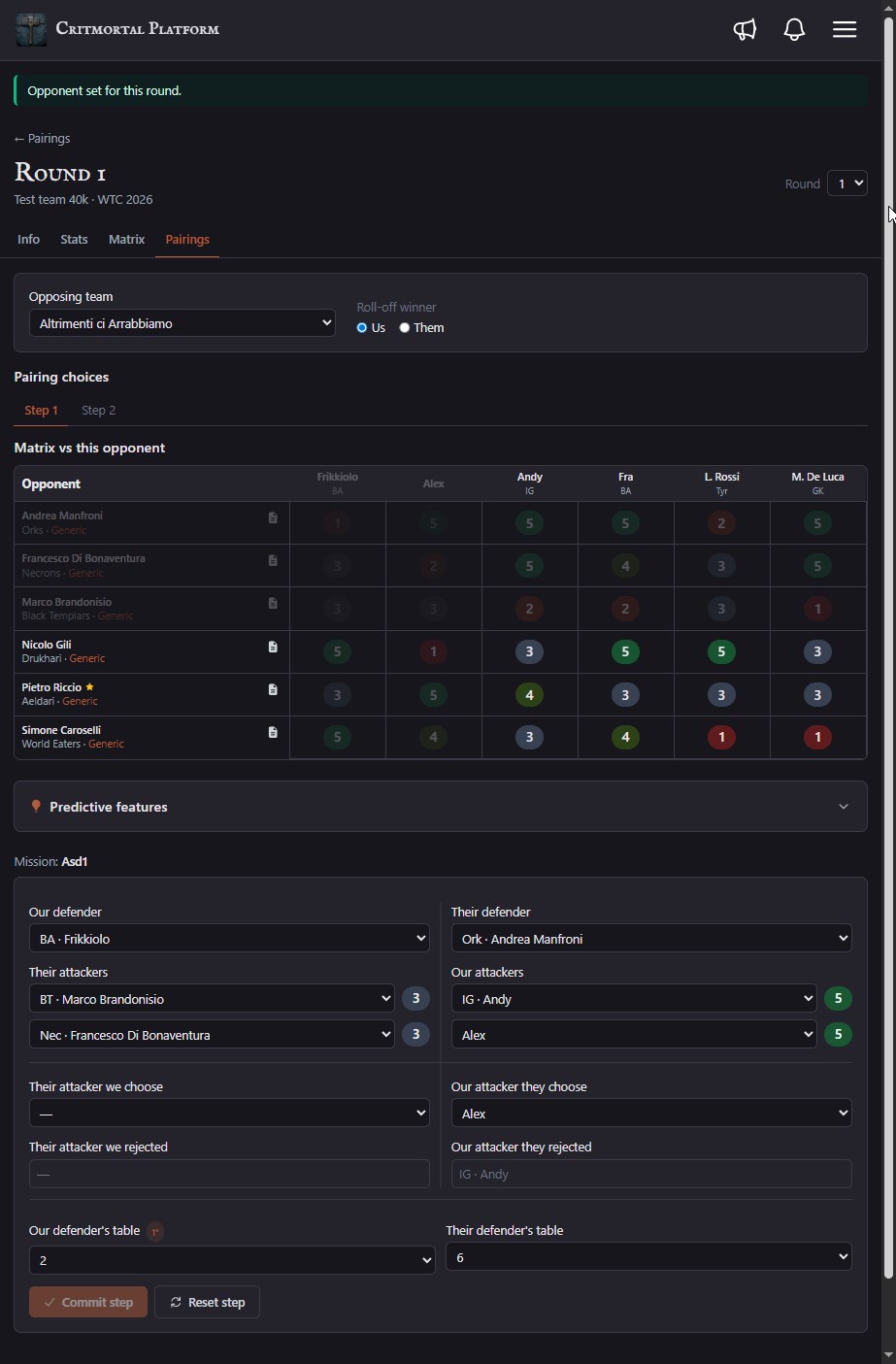Go back via the Pairings link
896x1364 pixels.
pyautogui.click(x=42, y=139)
